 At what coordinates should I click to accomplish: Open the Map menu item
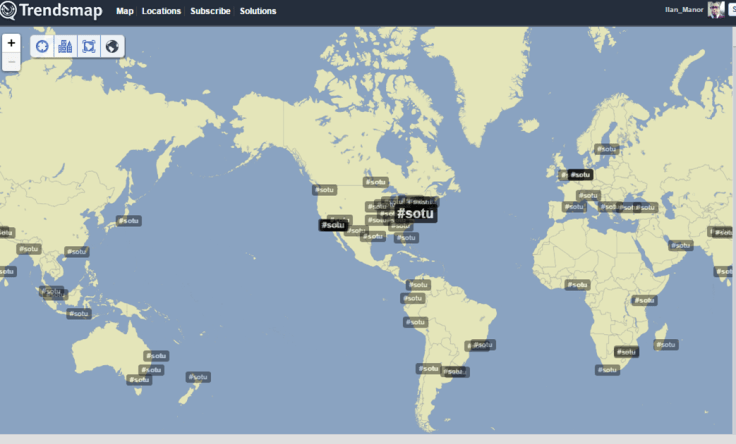point(125,11)
